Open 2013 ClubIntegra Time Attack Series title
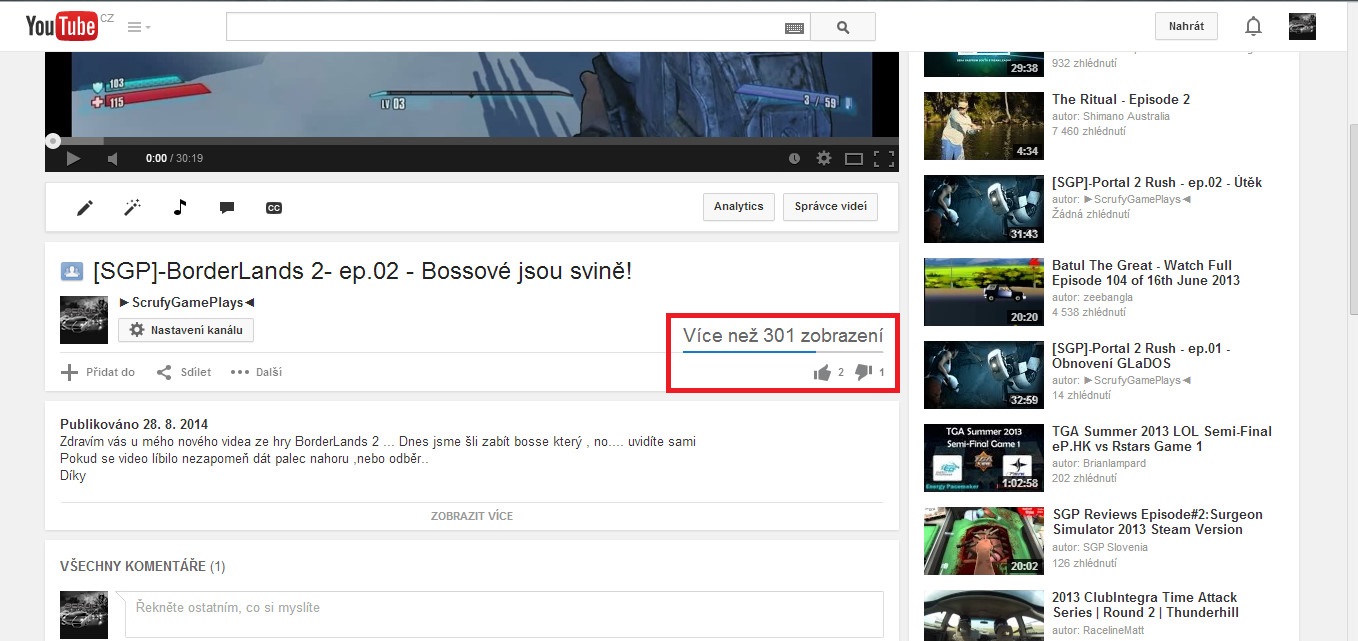Screen dimensions: 1358x641 pos(1146,605)
